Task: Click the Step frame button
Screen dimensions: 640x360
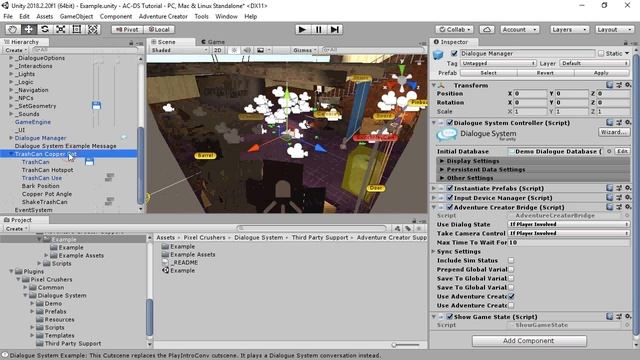Action: click(335, 29)
